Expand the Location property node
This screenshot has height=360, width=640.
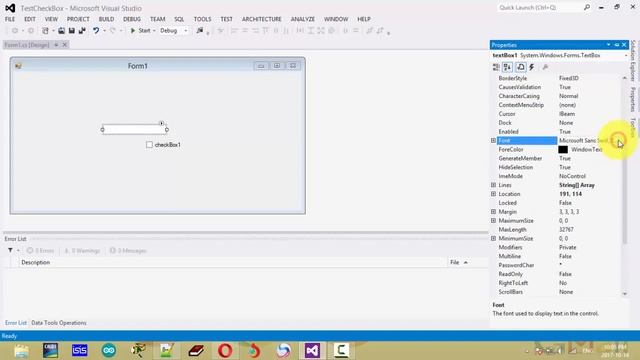coord(493,194)
